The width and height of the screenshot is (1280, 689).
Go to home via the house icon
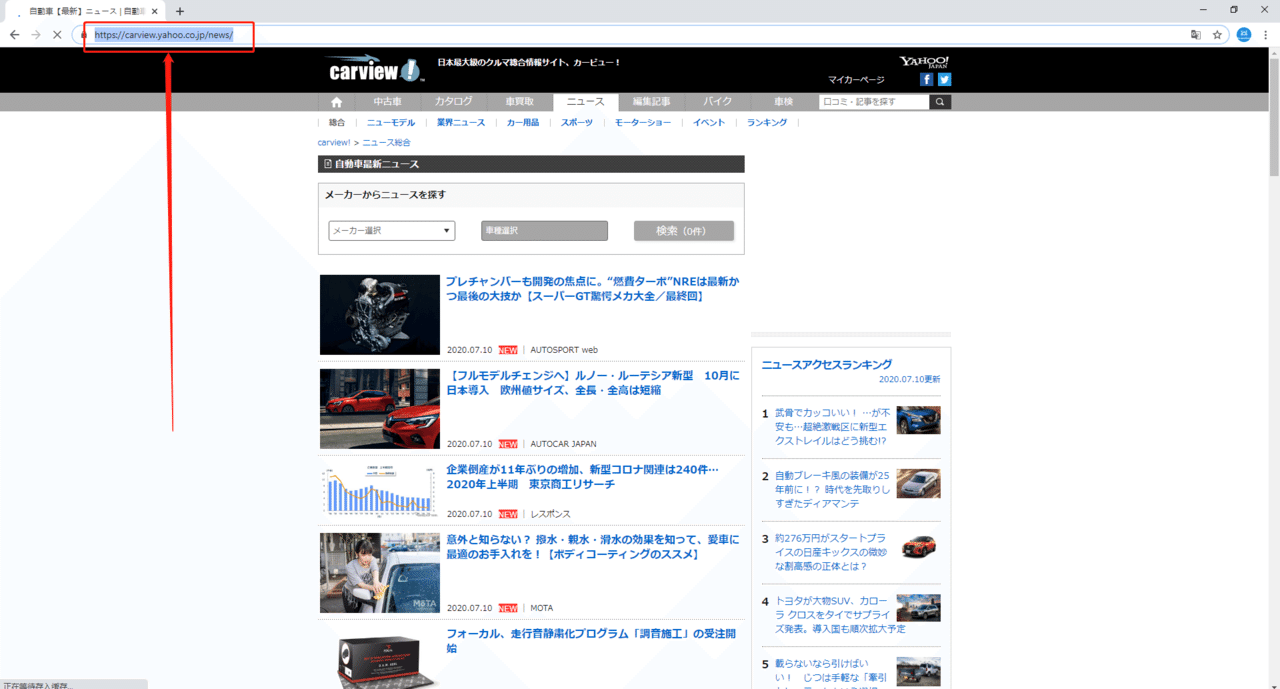click(336, 102)
